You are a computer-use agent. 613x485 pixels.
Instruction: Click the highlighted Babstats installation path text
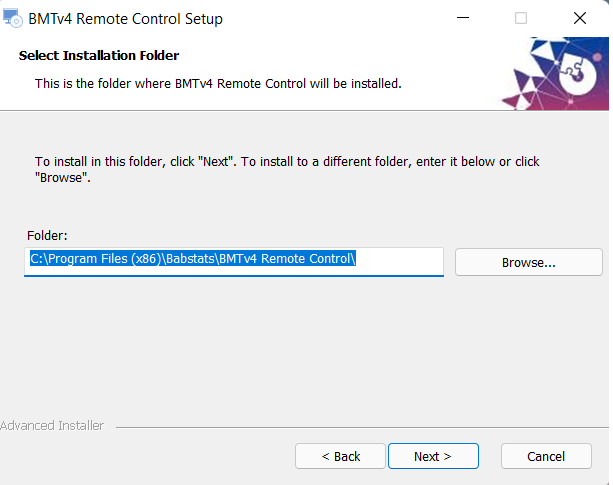(x=193, y=258)
